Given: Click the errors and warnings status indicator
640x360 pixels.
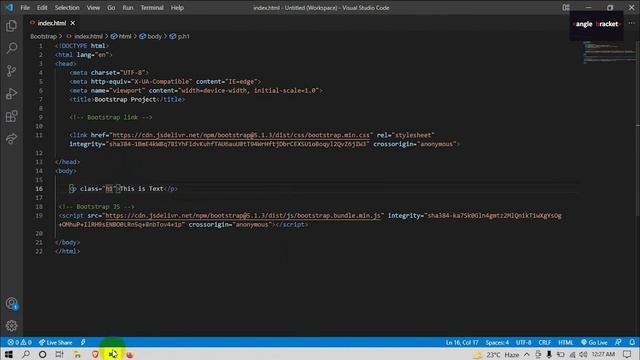Looking at the screenshot, I should [20, 342].
